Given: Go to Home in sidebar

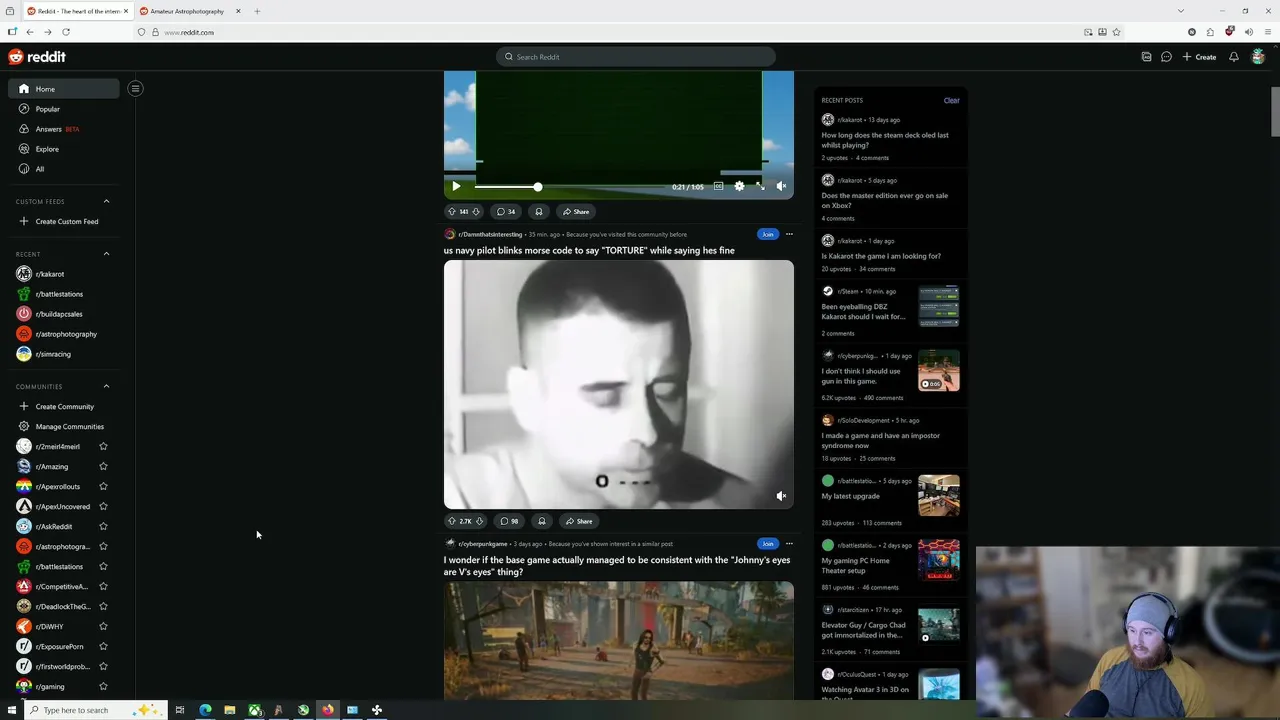Looking at the screenshot, I should [64, 89].
